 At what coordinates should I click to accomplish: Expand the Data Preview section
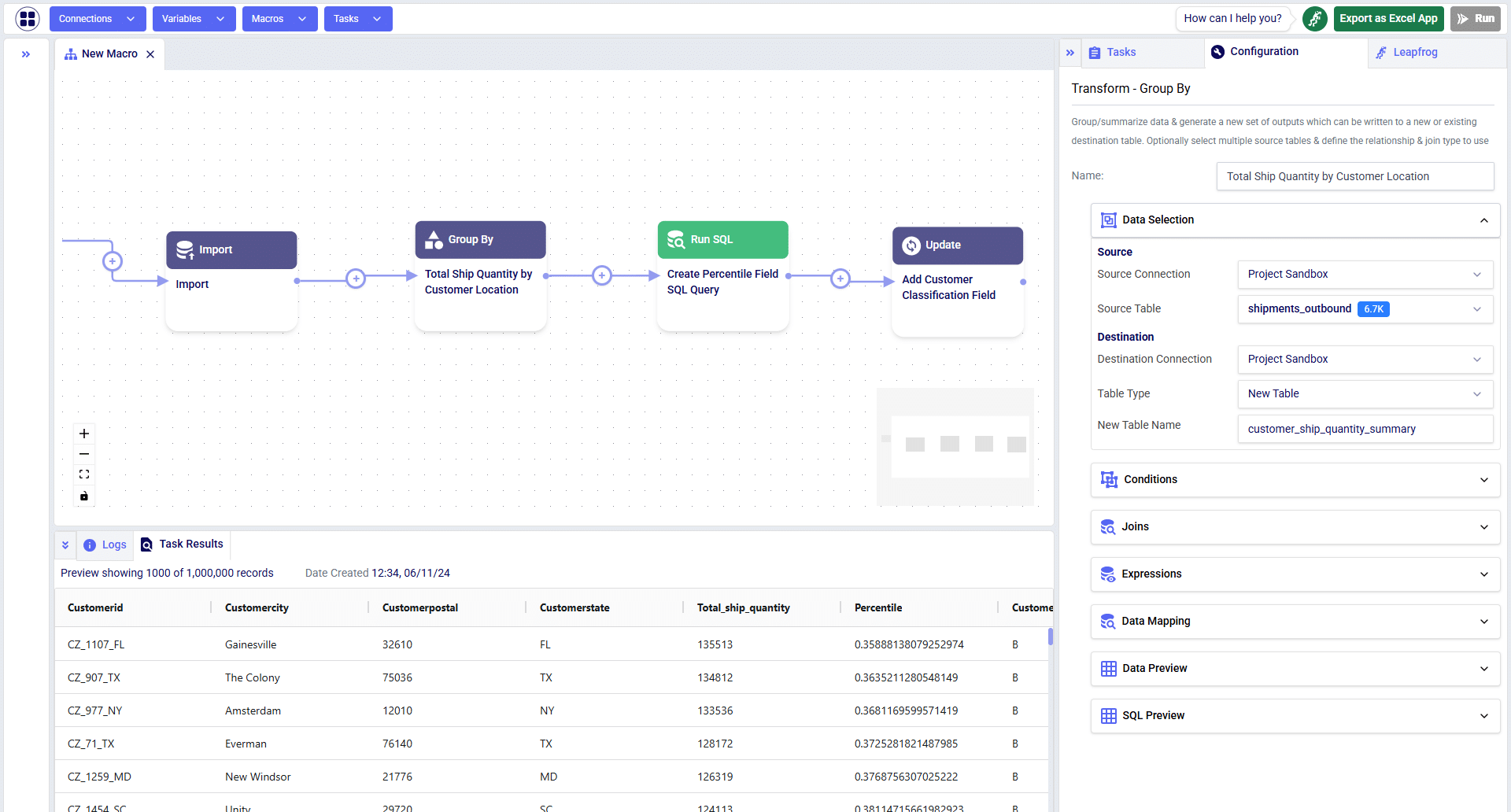coord(1295,668)
